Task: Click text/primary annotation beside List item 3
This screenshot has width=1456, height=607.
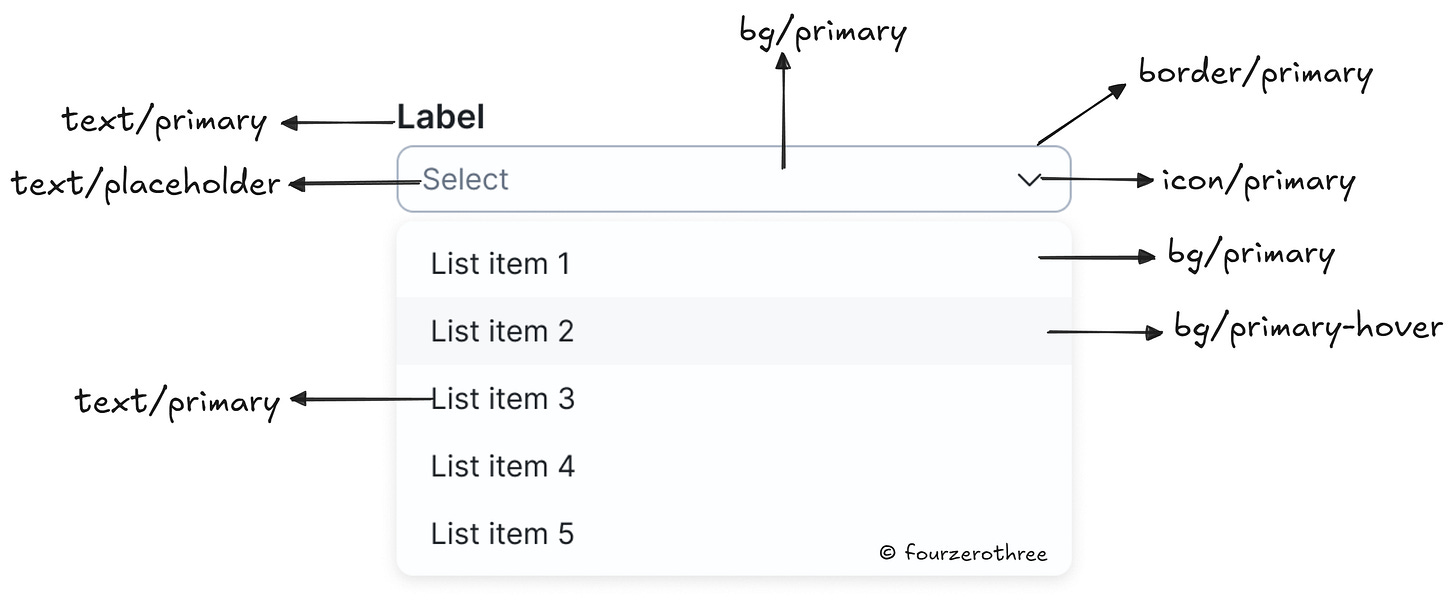Action: tap(177, 402)
